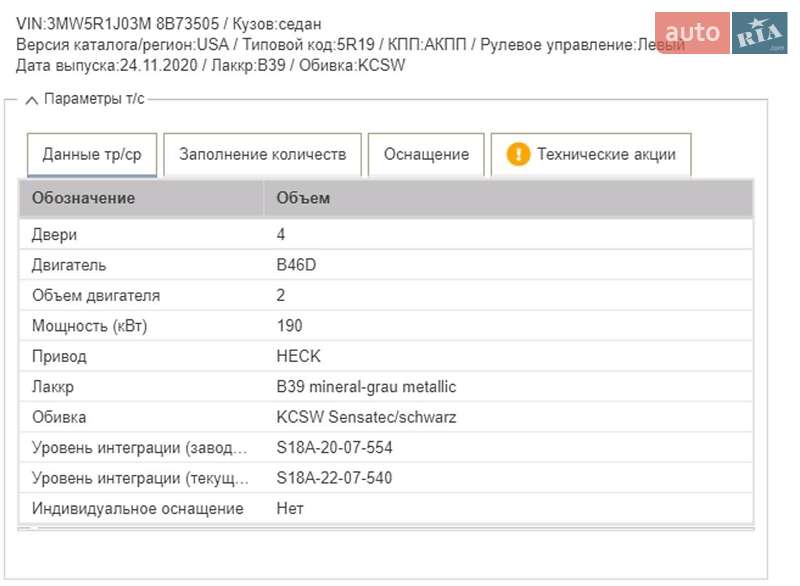Viewport: 800px width, 586px height.
Task: Click the horizontal scrollbar below the table
Action: (x=388, y=530)
